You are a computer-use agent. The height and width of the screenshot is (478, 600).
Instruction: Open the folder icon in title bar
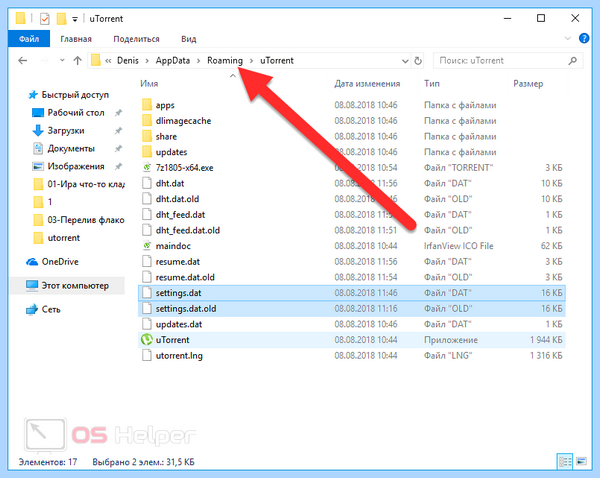click(21, 18)
